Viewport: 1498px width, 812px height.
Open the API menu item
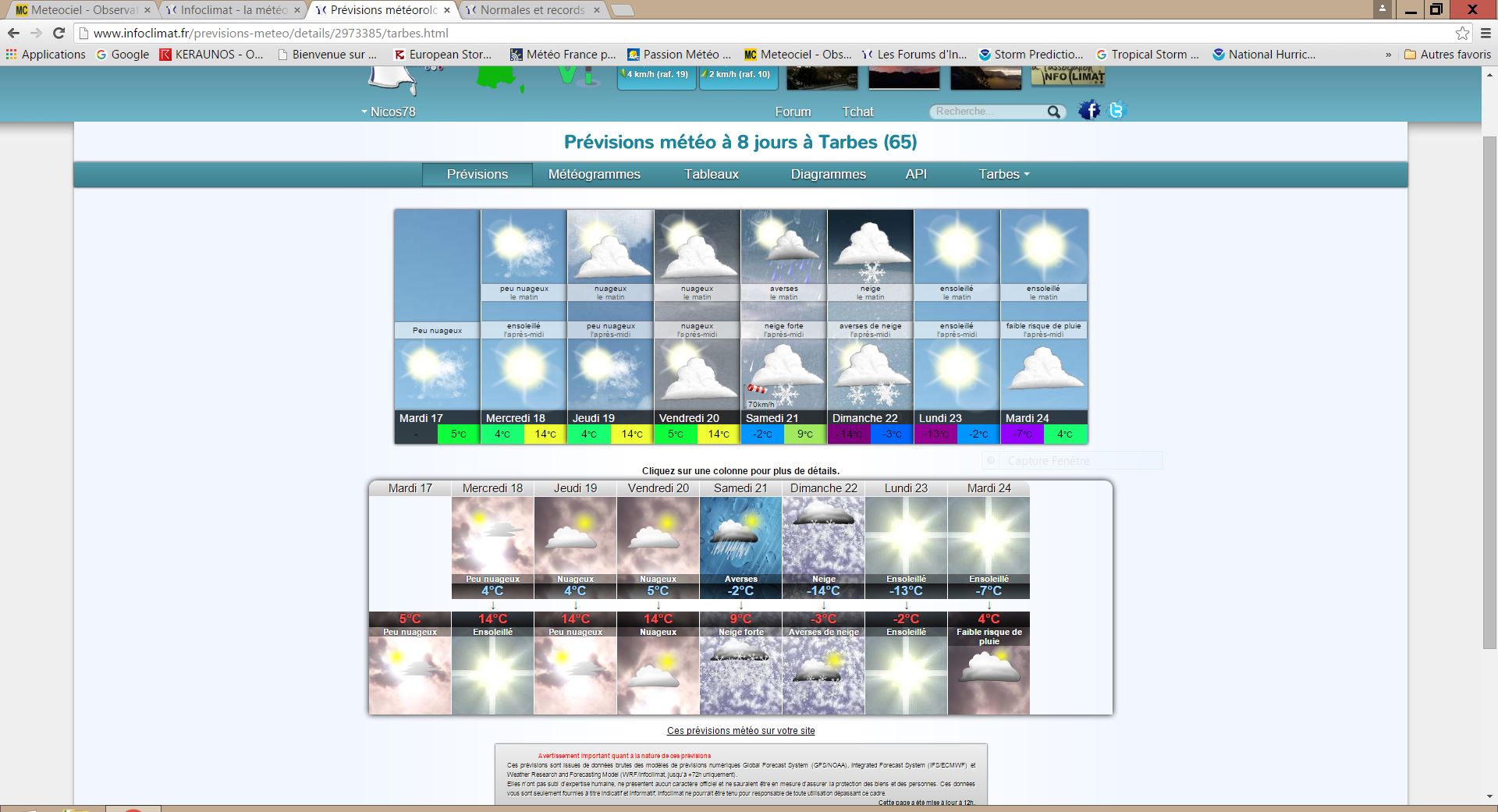(x=916, y=174)
